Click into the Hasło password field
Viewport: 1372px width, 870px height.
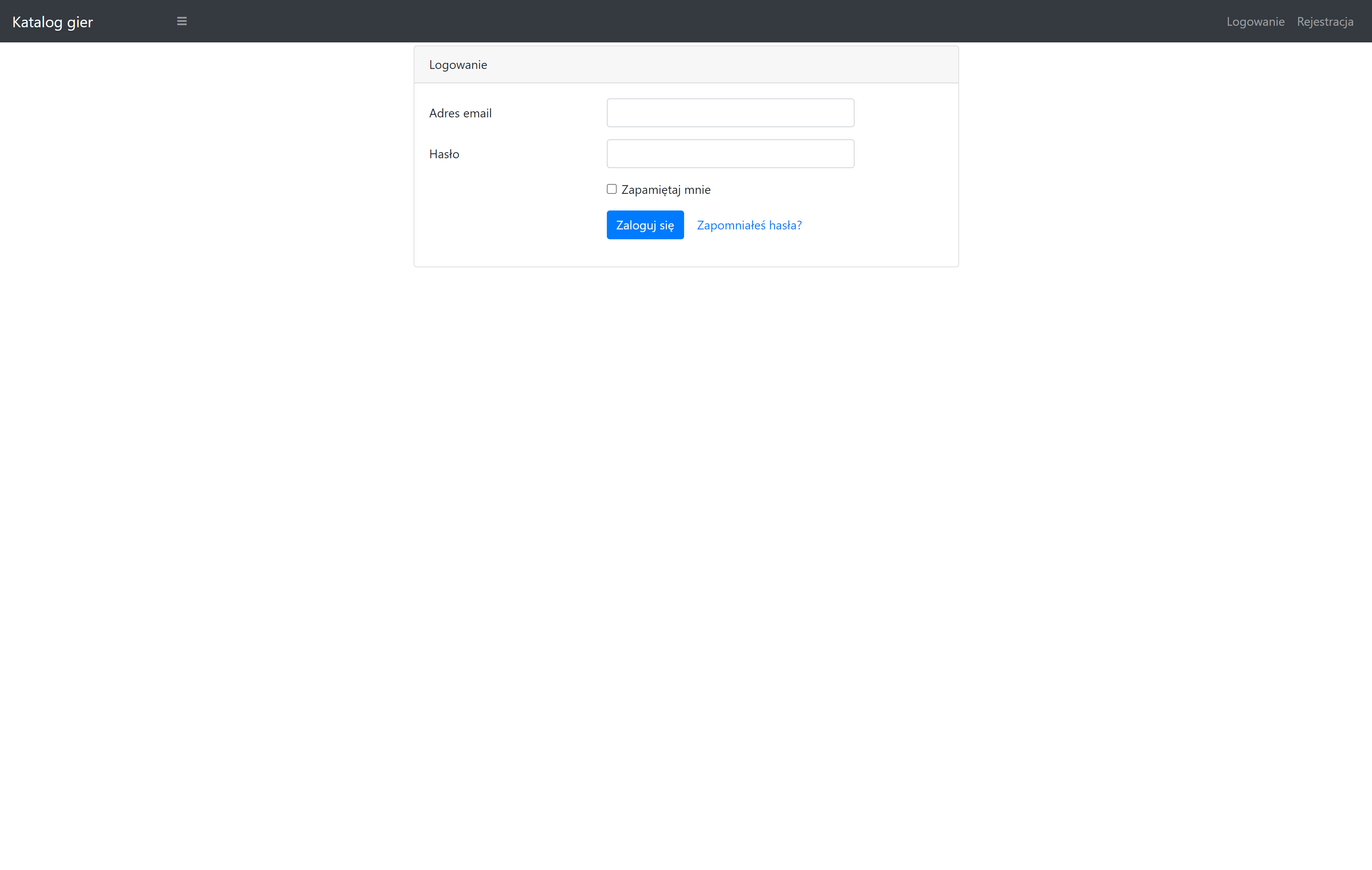(730, 154)
